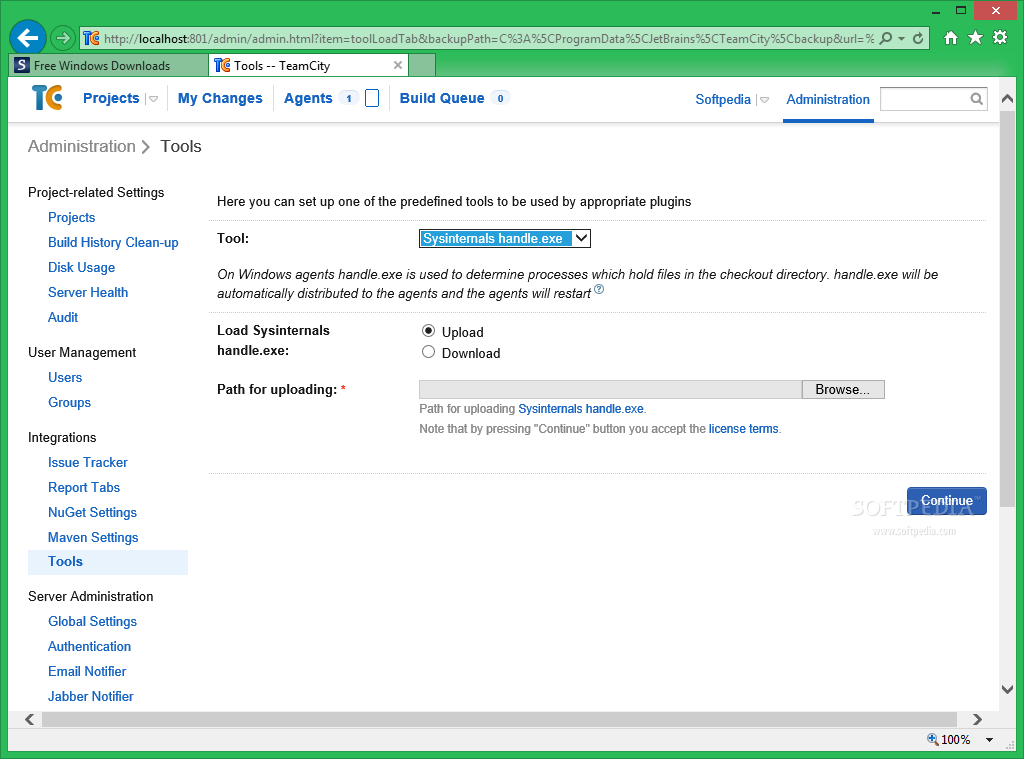Click the horizontal scrollbar right arrow
The width and height of the screenshot is (1024, 759).
coord(977,719)
